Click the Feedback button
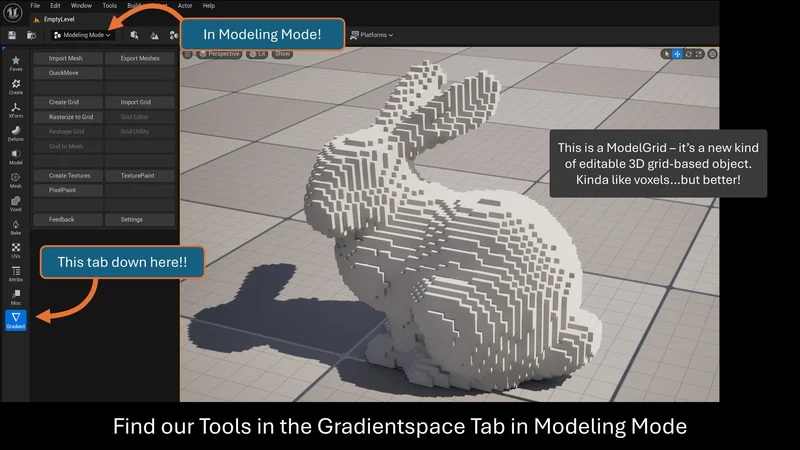This screenshot has height=450, width=800. 68,219
